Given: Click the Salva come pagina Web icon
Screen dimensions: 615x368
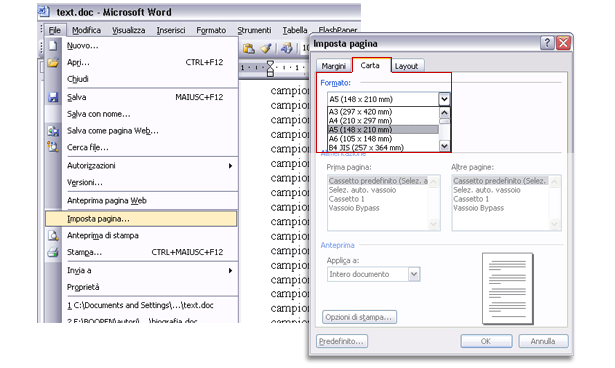Looking at the screenshot, I should tap(53, 131).
